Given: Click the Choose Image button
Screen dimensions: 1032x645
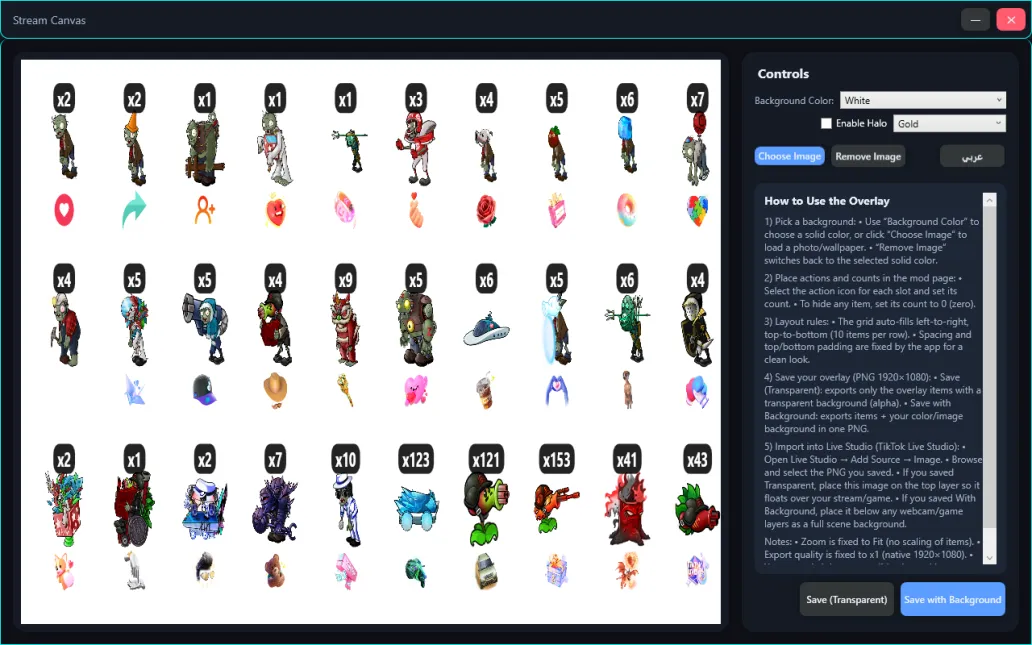Looking at the screenshot, I should click(x=789, y=156).
